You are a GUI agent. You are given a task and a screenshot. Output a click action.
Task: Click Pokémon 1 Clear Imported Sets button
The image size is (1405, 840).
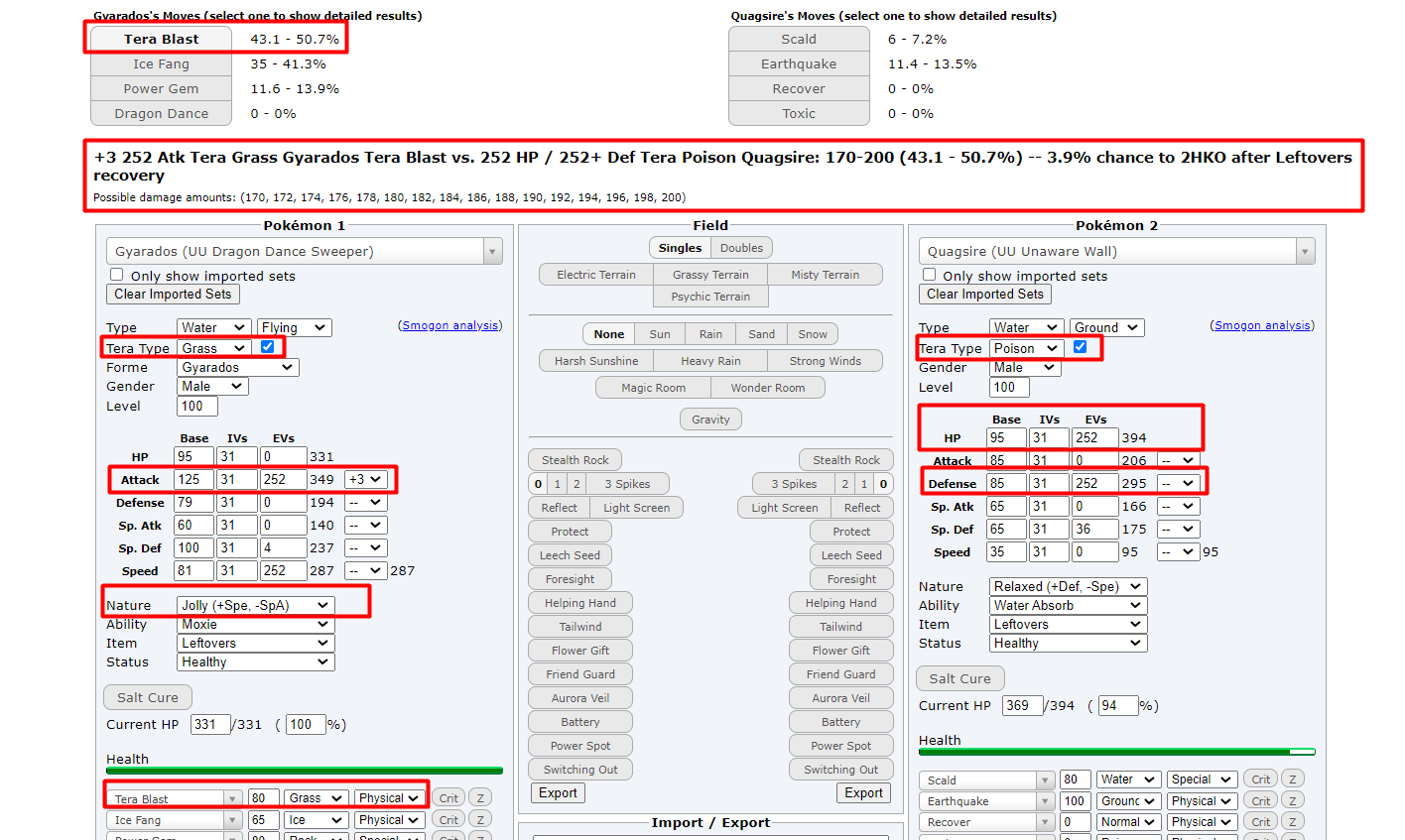pos(173,294)
